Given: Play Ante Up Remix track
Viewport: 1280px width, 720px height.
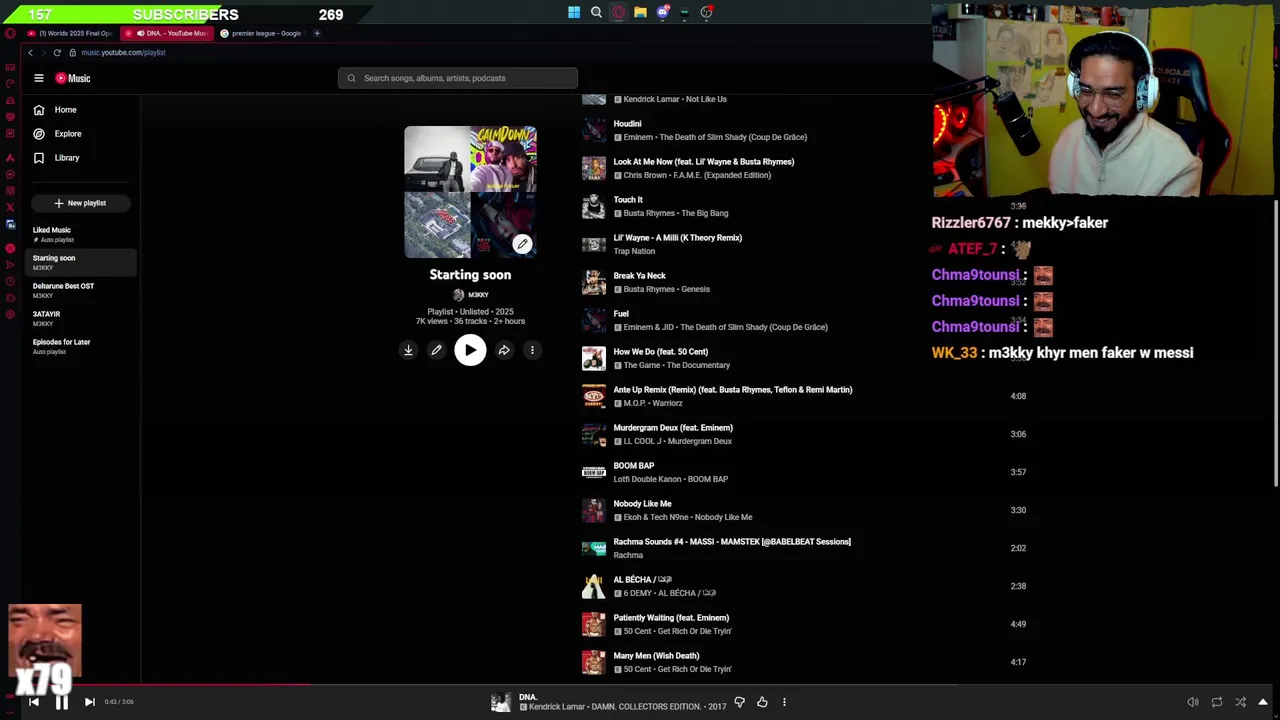Looking at the screenshot, I should (733, 390).
